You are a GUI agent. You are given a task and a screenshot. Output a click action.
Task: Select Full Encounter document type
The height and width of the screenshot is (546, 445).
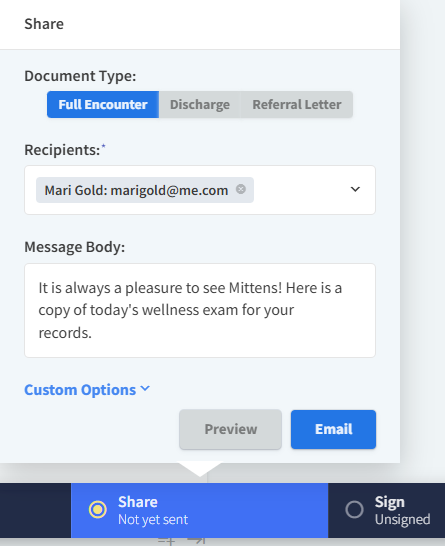pyautogui.click(x=103, y=104)
